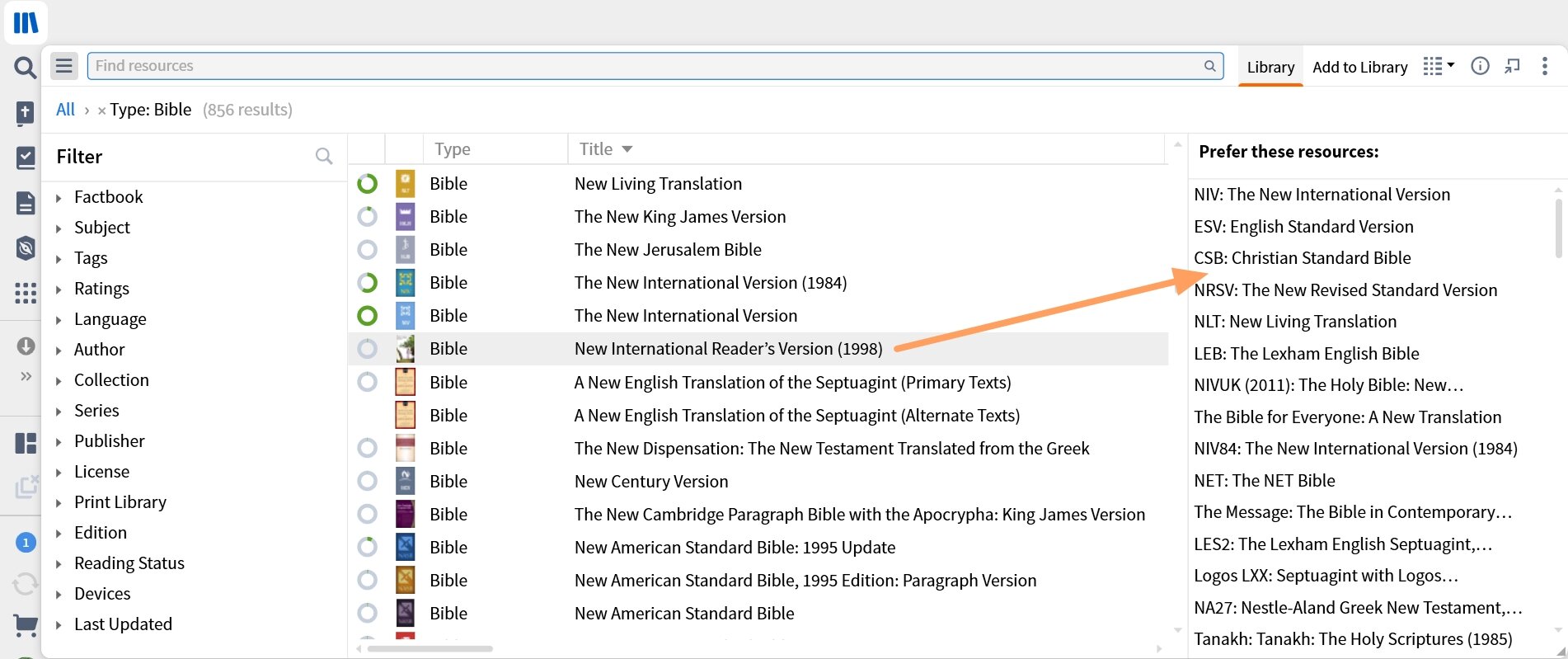Search within the Filter panel
This screenshot has width=1568, height=659.
(x=324, y=156)
